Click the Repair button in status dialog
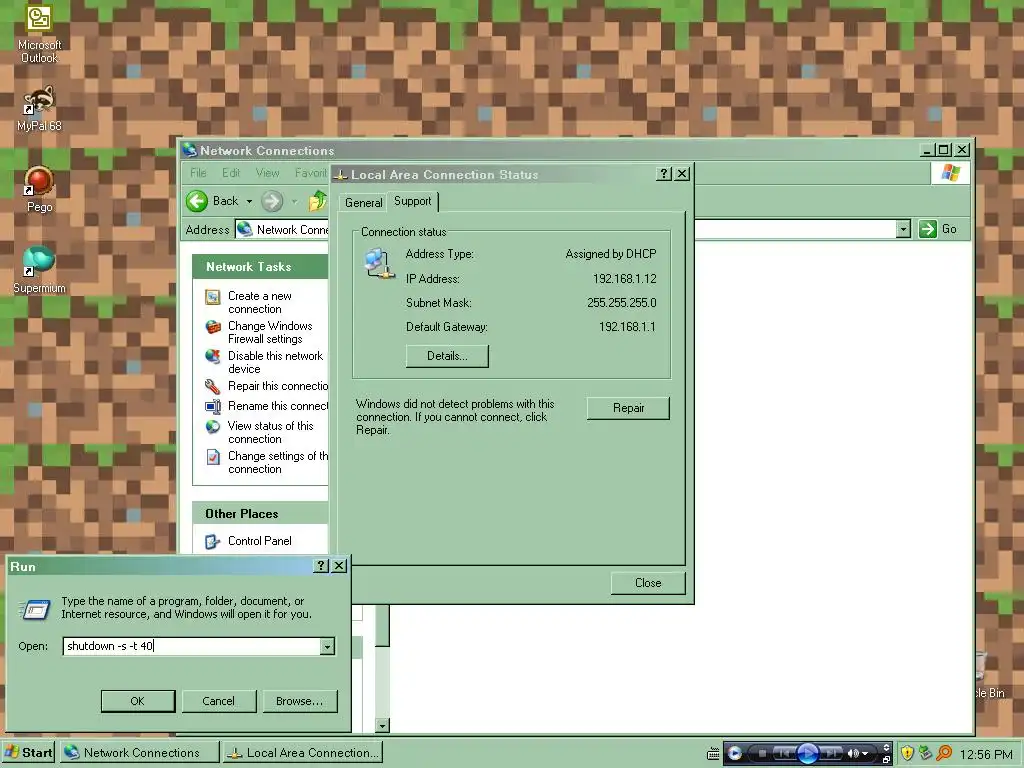The width and height of the screenshot is (1024, 768). coord(628,408)
